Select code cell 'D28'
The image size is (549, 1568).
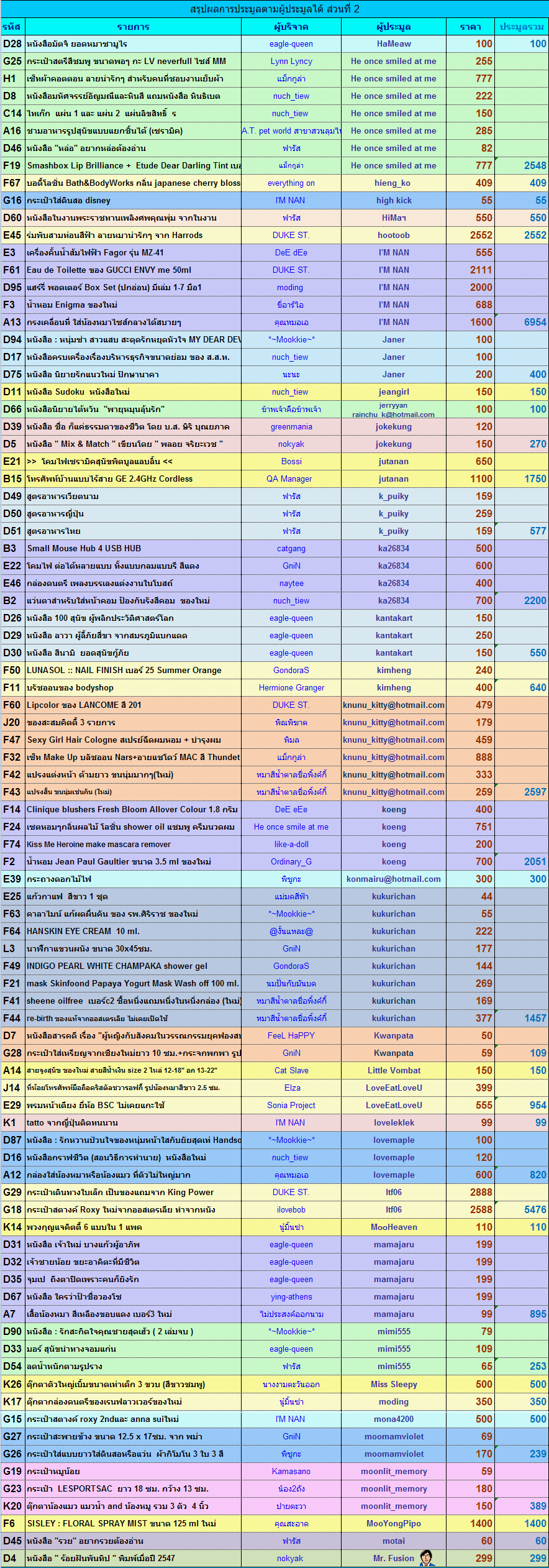[12, 44]
